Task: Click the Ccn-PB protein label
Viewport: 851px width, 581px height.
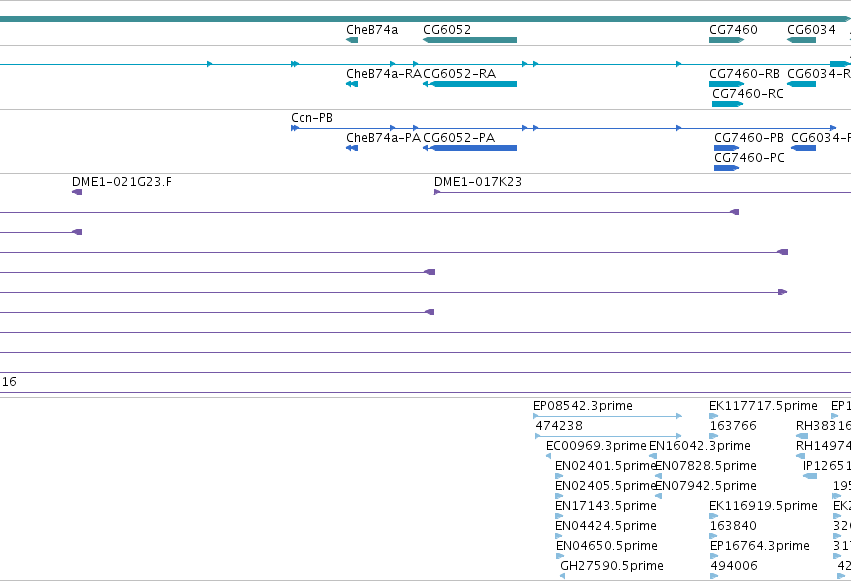Action: [x=312, y=118]
